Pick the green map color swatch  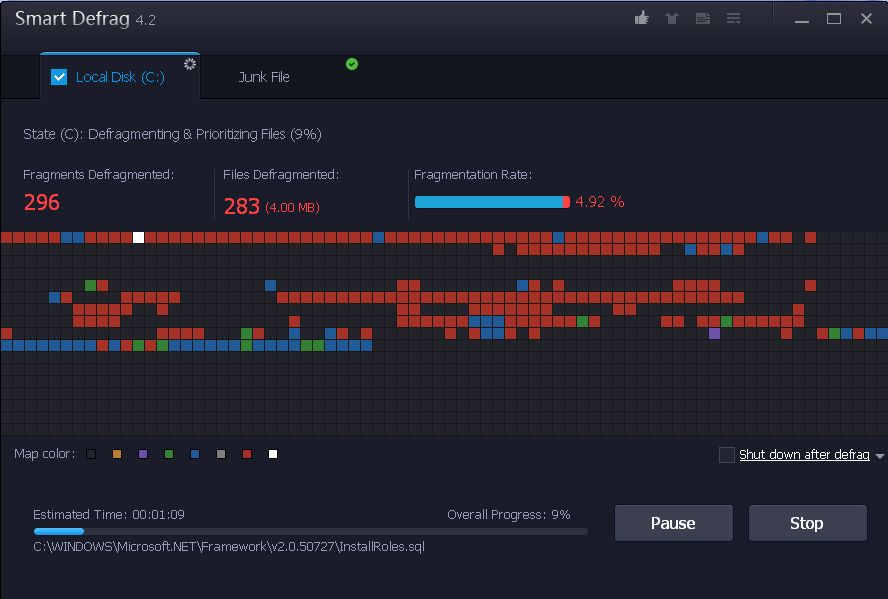(x=169, y=454)
